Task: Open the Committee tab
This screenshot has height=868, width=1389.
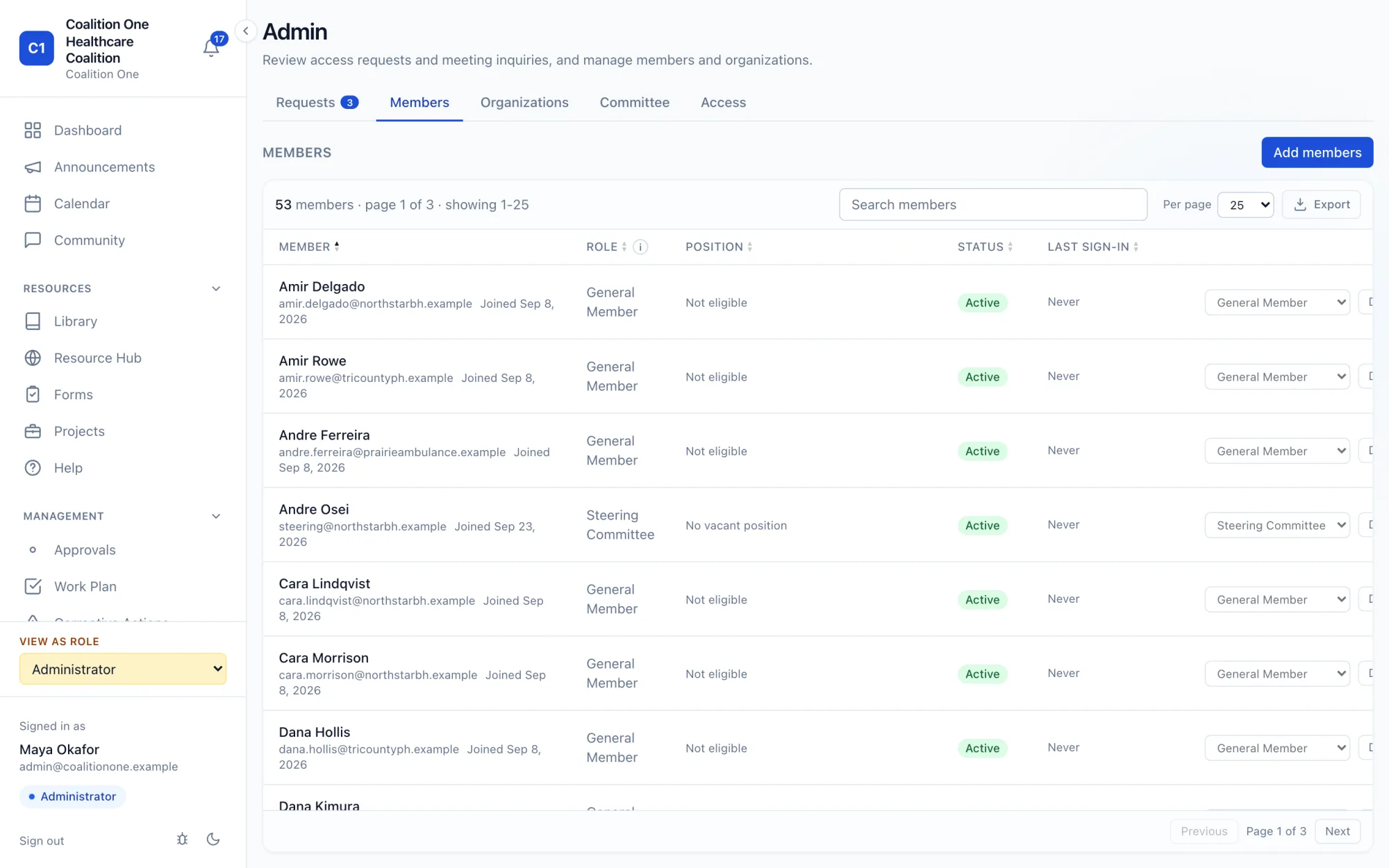Action: (x=635, y=103)
